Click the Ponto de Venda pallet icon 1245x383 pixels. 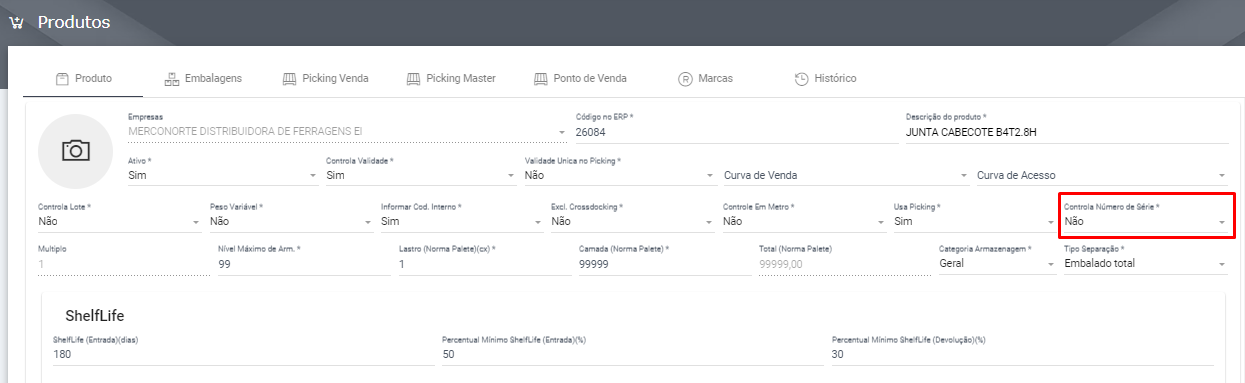(541, 78)
